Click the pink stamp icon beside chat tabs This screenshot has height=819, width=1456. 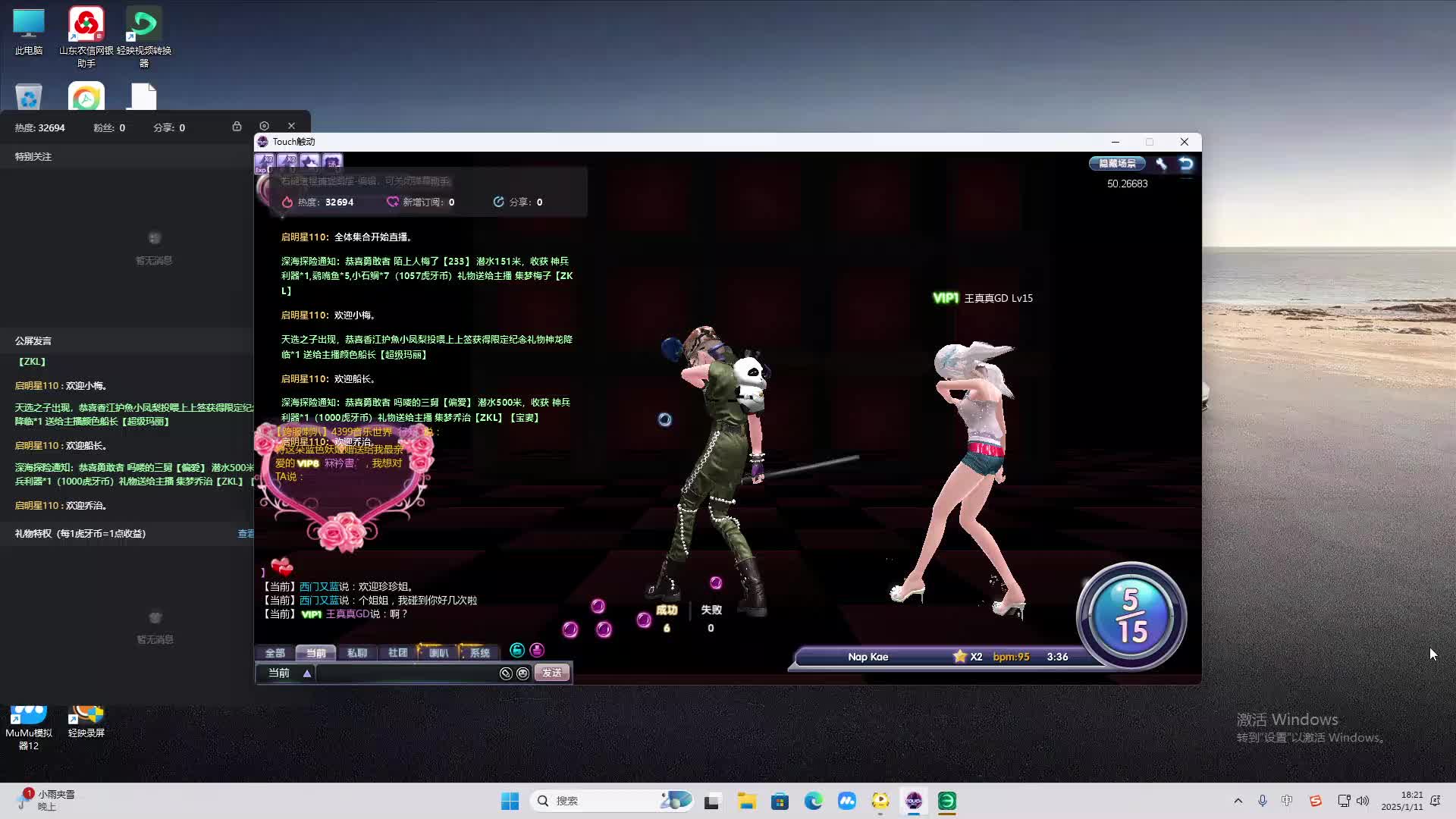[537, 650]
